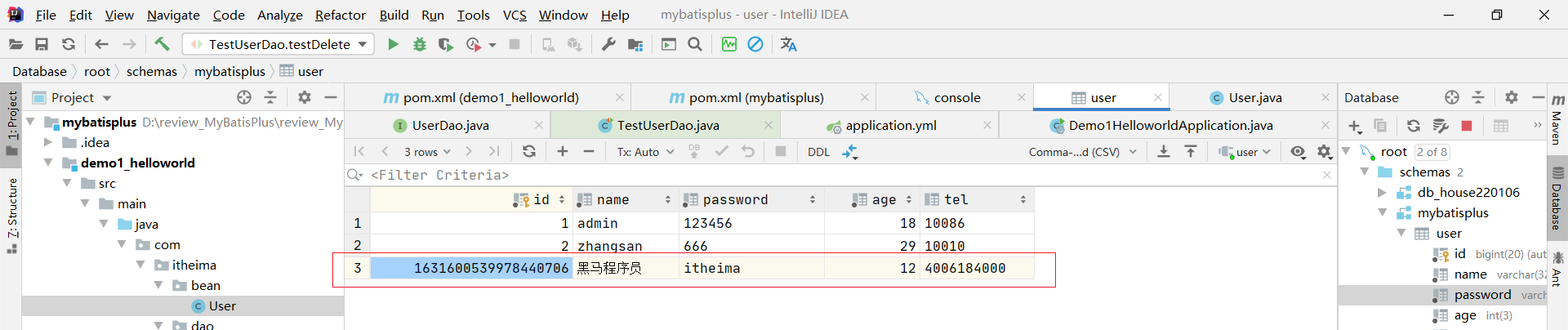The height and width of the screenshot is (330, 1568).
Task: Build project with the hammer icon
Action: point(162,44)
